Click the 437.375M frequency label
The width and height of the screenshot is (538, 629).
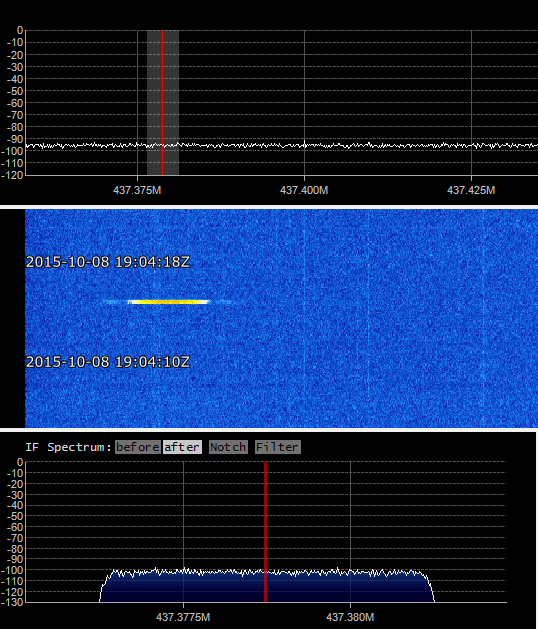[137, 190]
